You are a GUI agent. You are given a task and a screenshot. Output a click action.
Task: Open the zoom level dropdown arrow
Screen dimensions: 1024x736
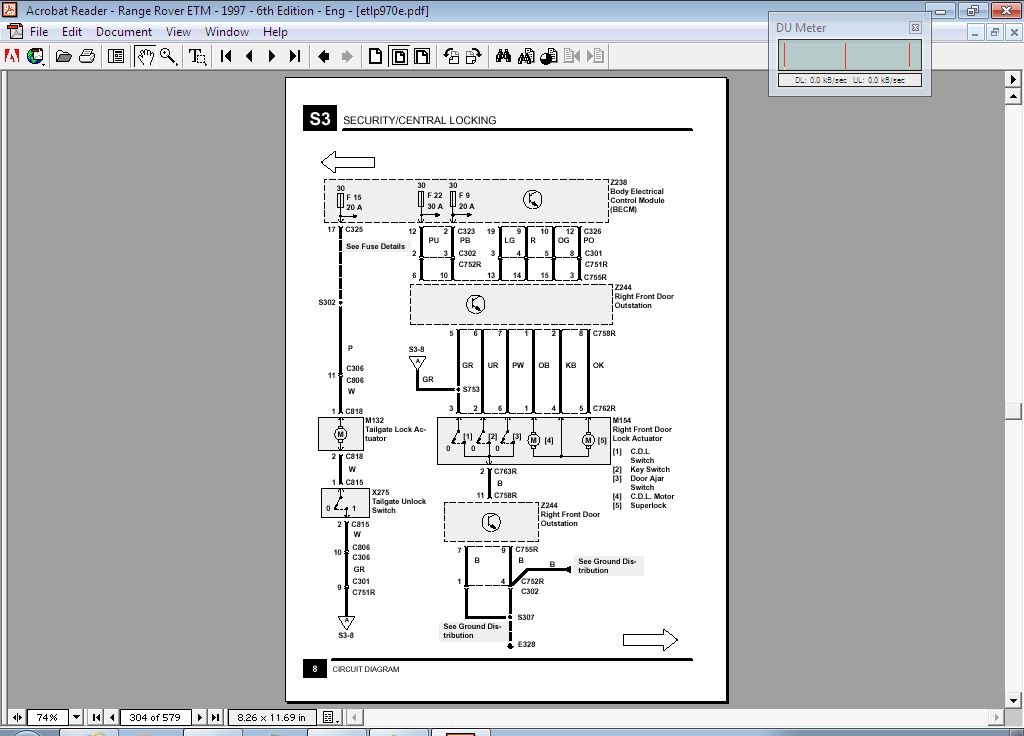(x=76, y=717)
